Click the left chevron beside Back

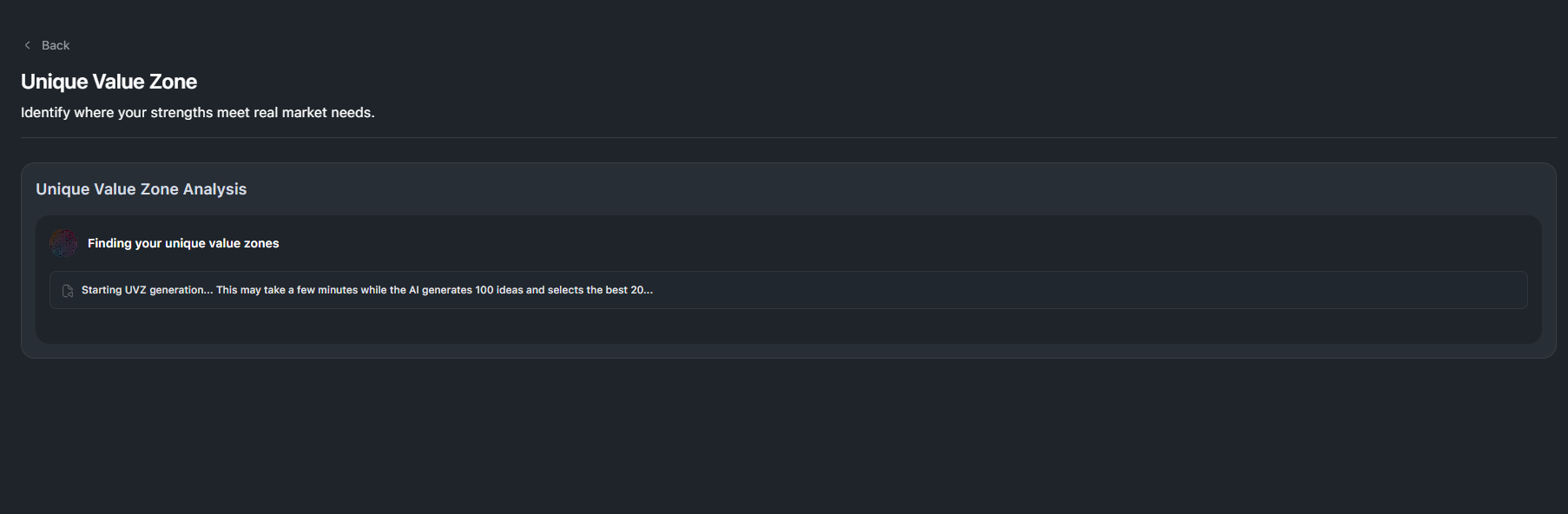point(28,45)
